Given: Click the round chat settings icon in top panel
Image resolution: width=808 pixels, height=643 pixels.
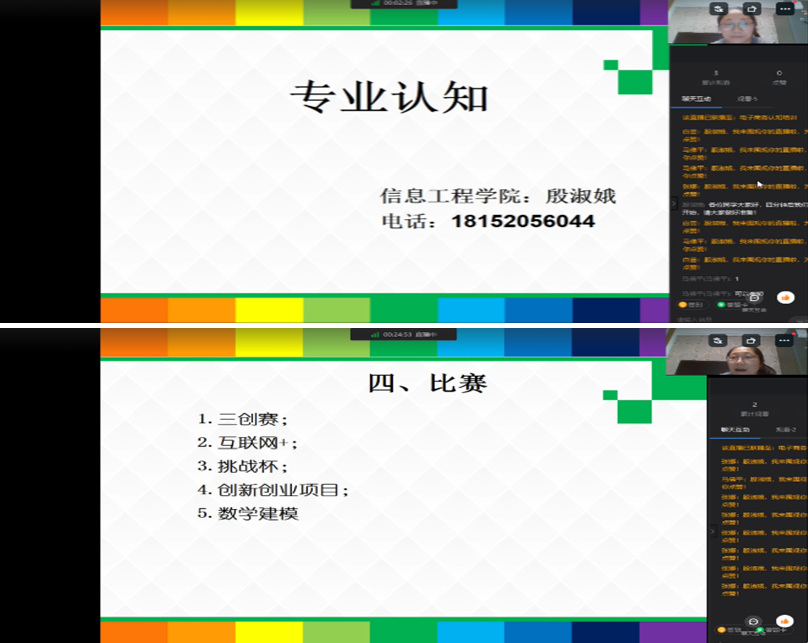Looking at the screenshot, I should [x=755, y=297].
